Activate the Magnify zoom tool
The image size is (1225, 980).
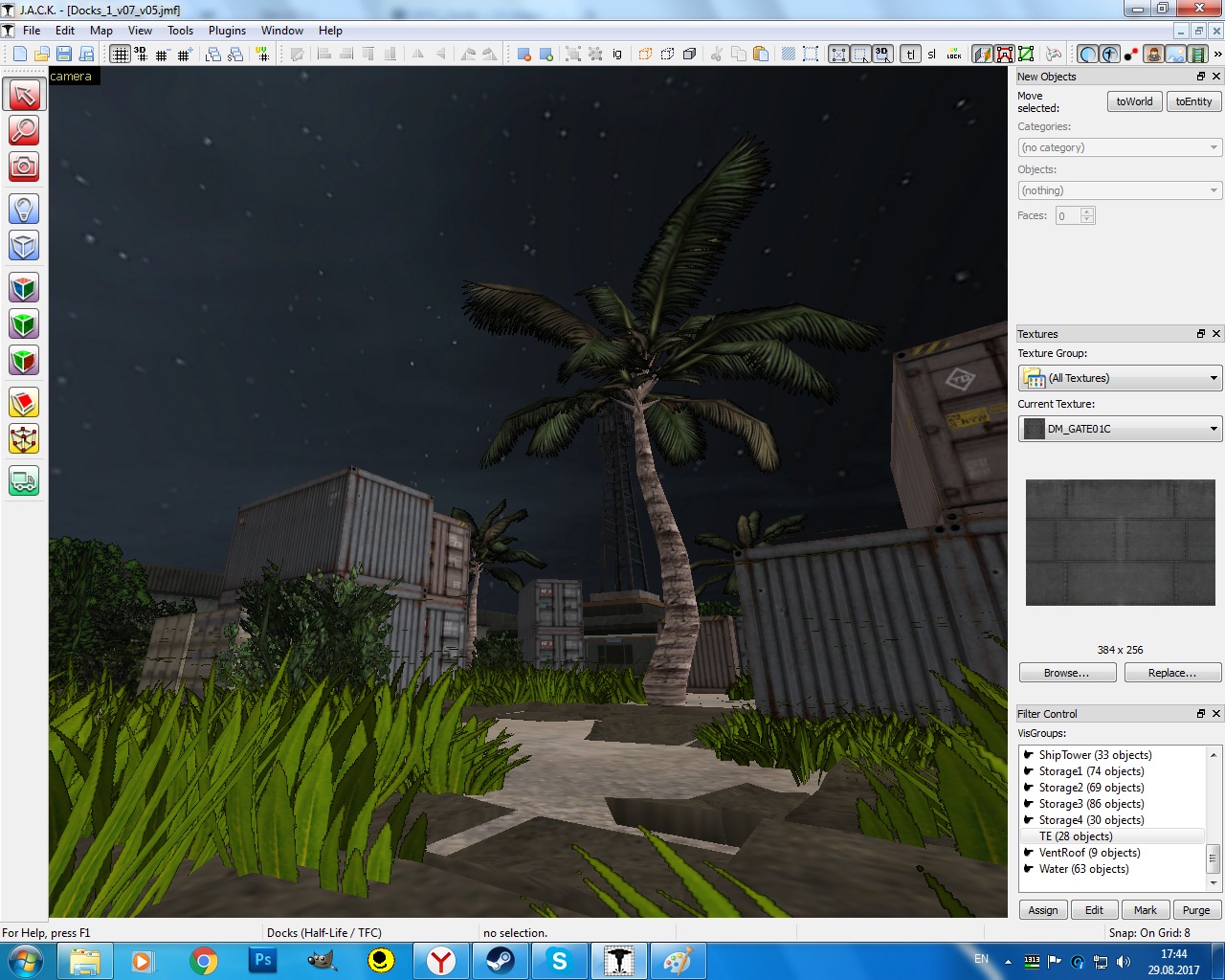[x=24, y=130]
